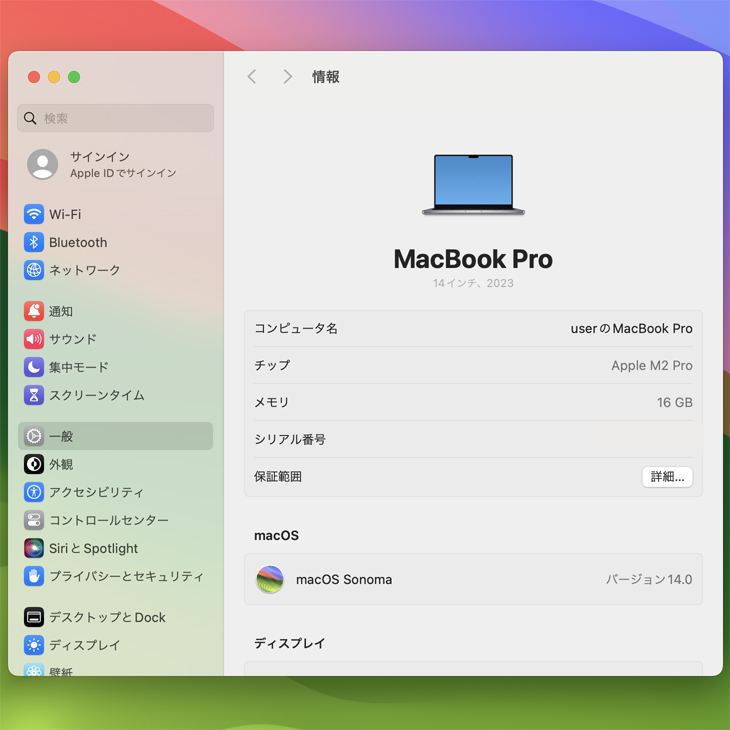
Task: Click the サウンド speaker icon
Action: click(34, 339)
